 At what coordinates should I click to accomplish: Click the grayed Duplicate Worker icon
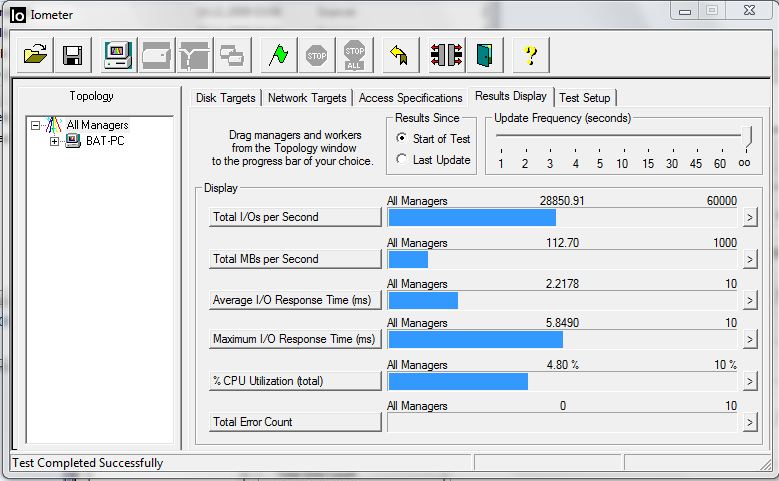[x=232, y=55]
